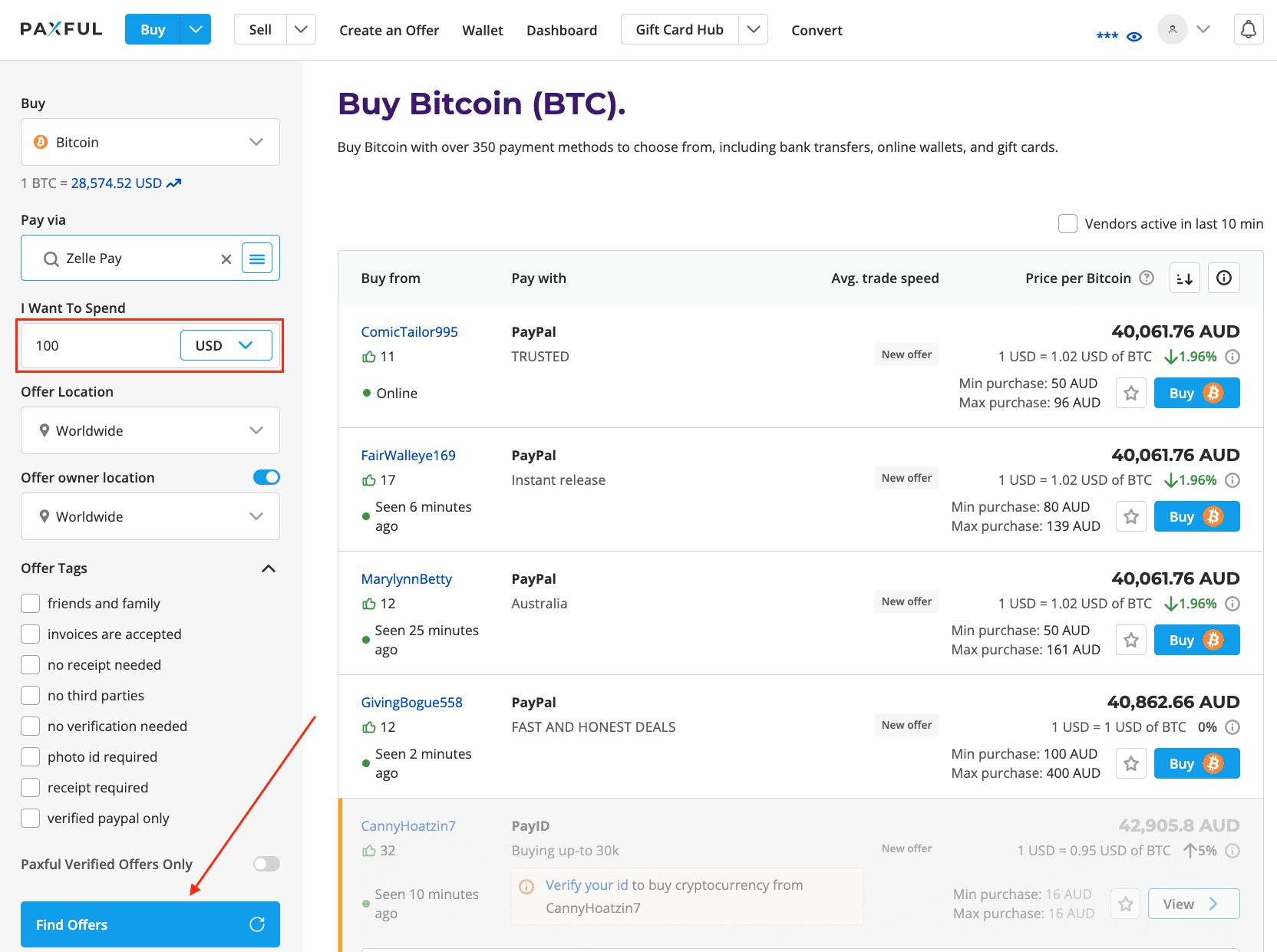This screenshot has width=1277, height=952.
Task: Click the Find Offers button
Action: tap(150, 924)
